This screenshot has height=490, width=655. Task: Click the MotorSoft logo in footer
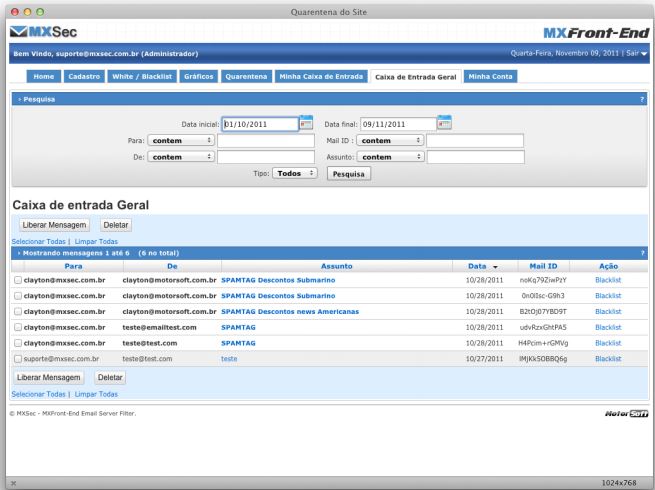pos(625,412)
